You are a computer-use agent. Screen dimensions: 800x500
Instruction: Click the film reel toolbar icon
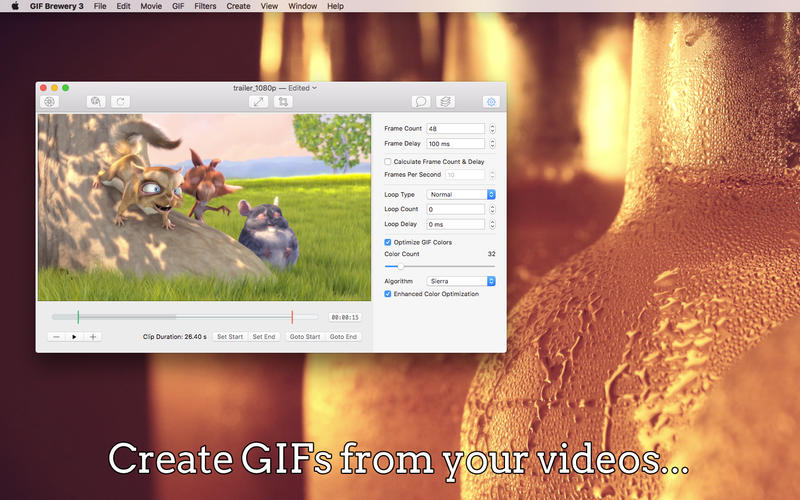[49, 102]
